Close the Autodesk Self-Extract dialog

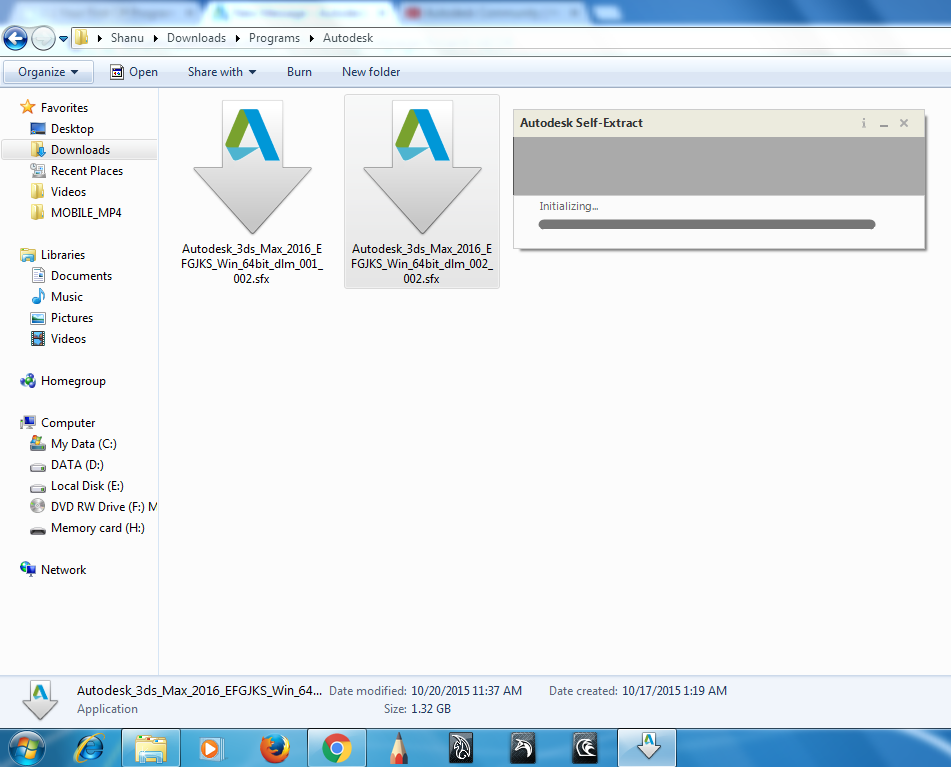(904, 123)
